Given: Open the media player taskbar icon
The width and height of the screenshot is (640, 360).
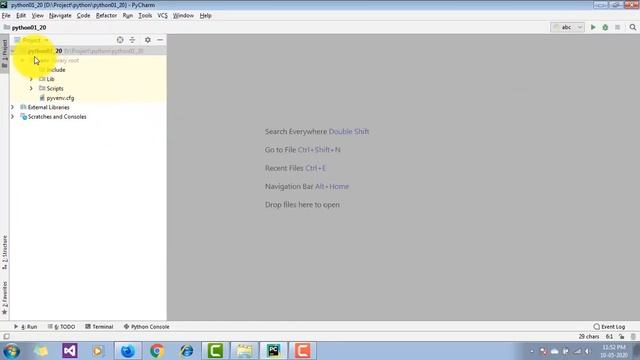Looking at the screenshot, I should pyautogui.click(x=98, y=351).
